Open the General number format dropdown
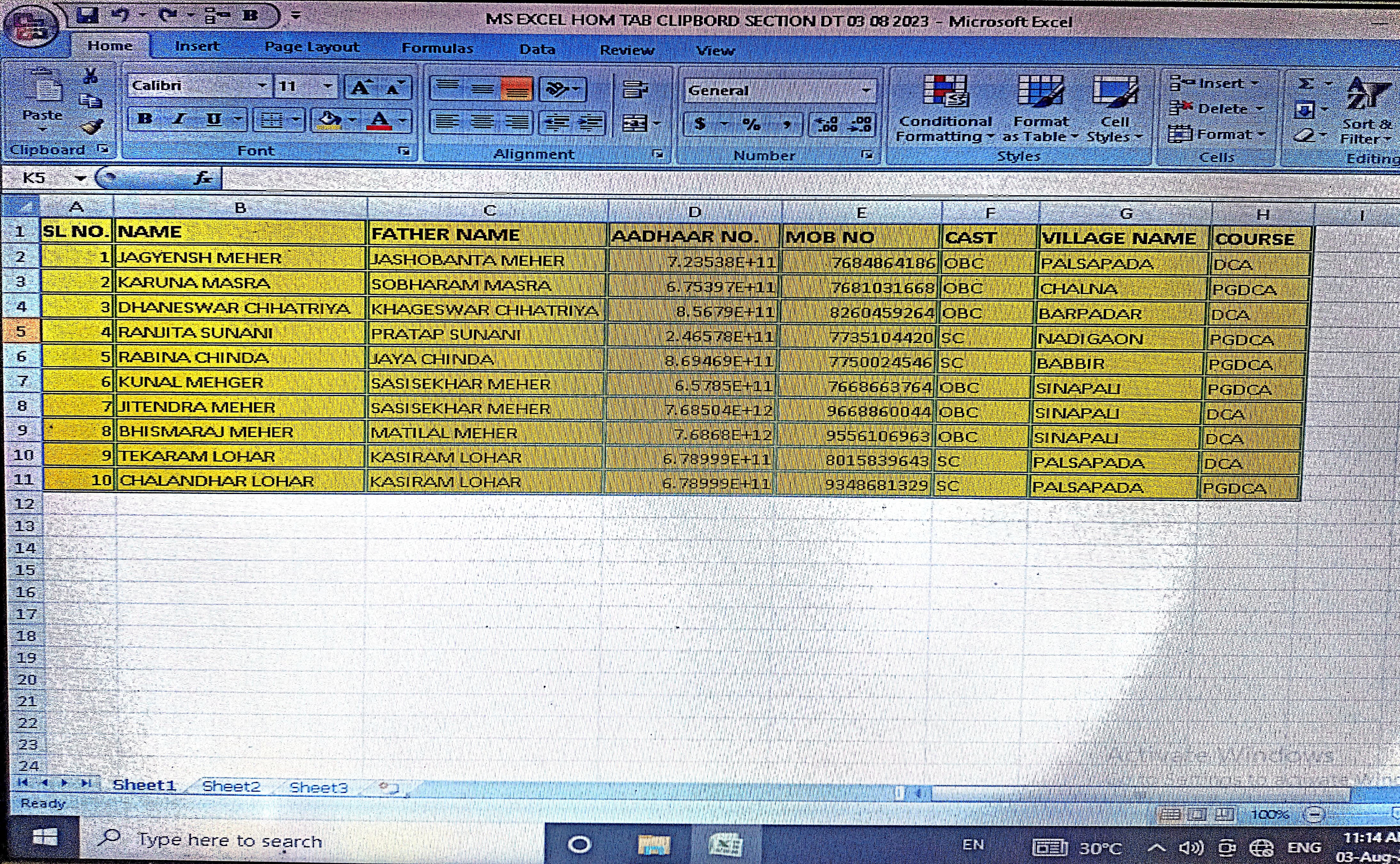This screenshot has height=864, width=1400. (x=866, y=90)
